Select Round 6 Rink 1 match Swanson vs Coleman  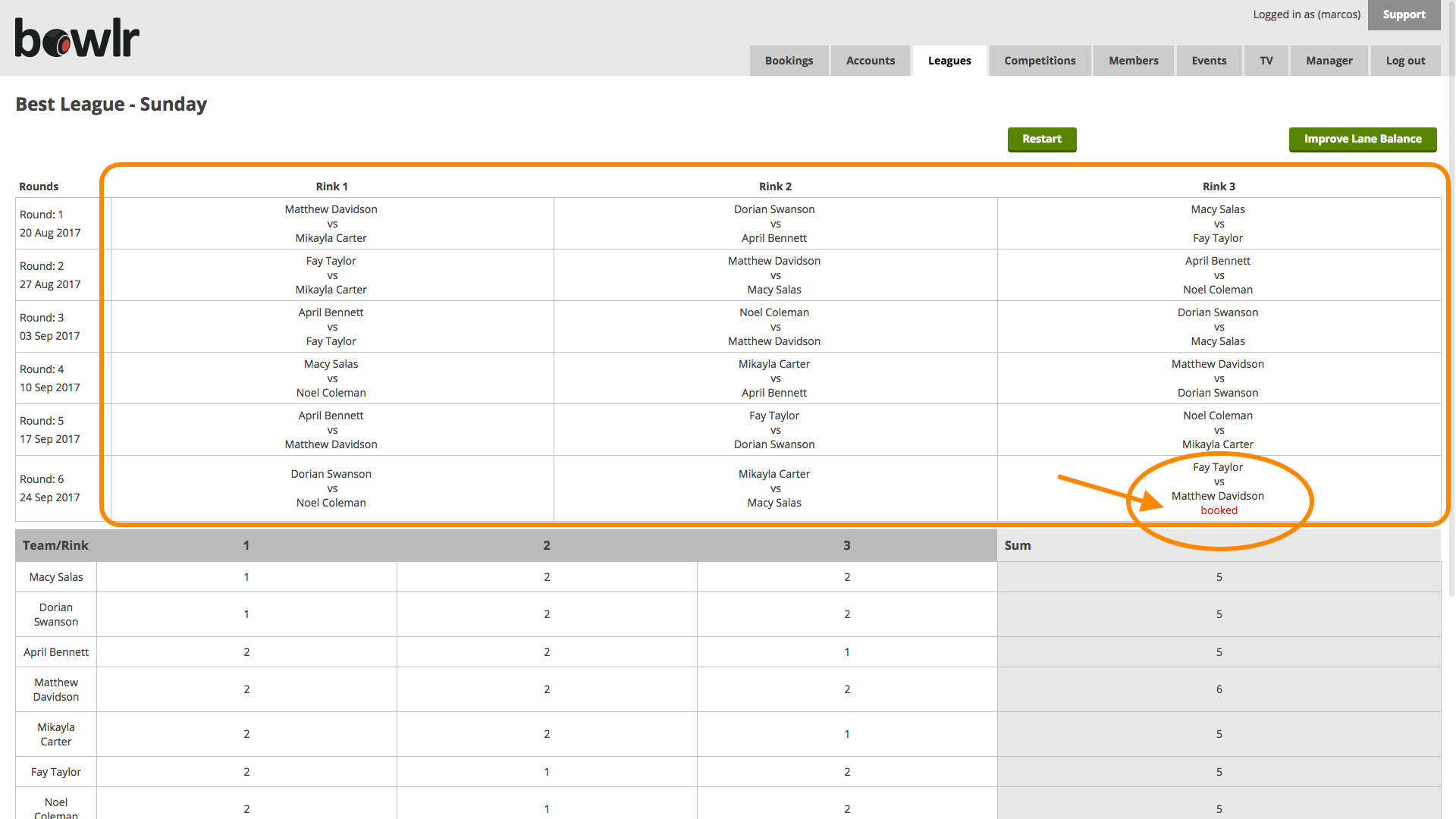(331, 488)
